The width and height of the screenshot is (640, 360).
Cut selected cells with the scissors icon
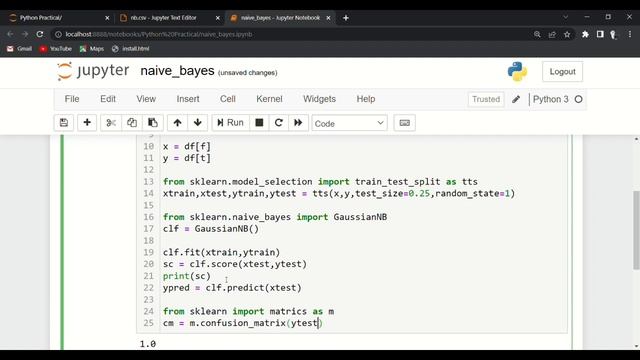[x=111, y=123]
